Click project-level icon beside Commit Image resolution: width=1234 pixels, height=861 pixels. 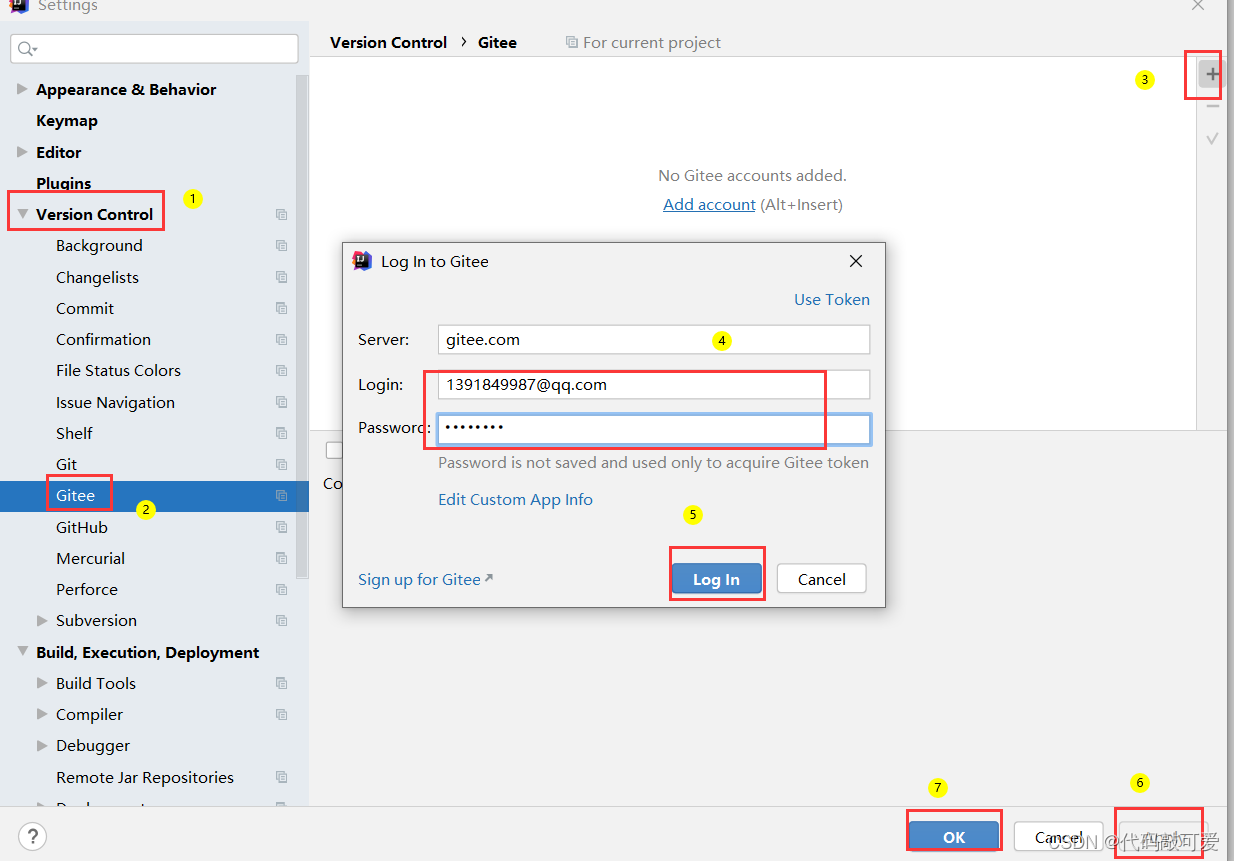coord(281,308)
